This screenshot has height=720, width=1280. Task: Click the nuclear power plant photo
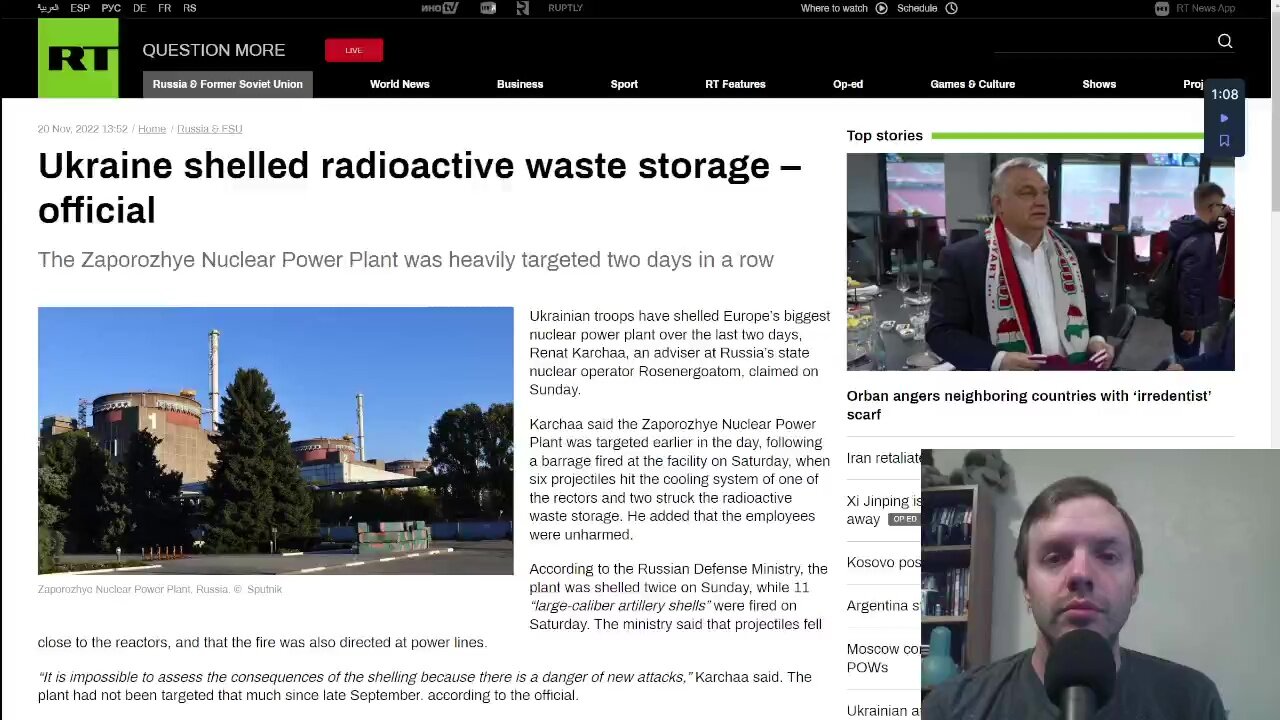(276, 441)
